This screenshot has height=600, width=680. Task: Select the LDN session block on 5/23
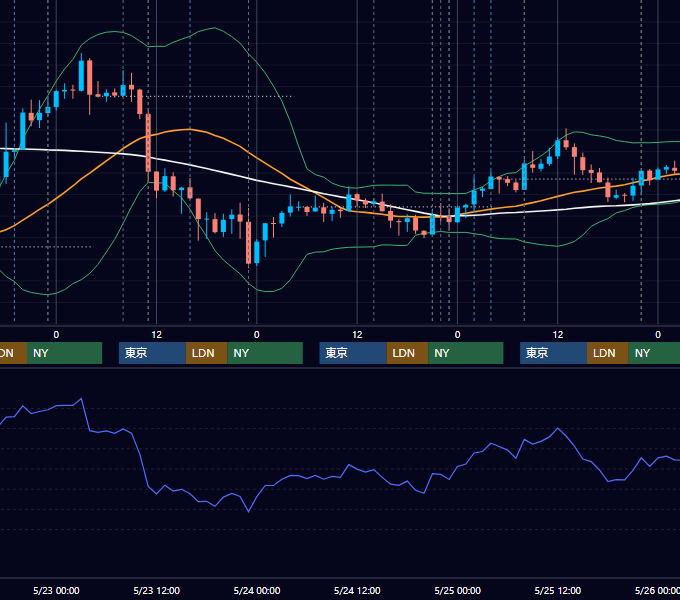click(206, 353)
